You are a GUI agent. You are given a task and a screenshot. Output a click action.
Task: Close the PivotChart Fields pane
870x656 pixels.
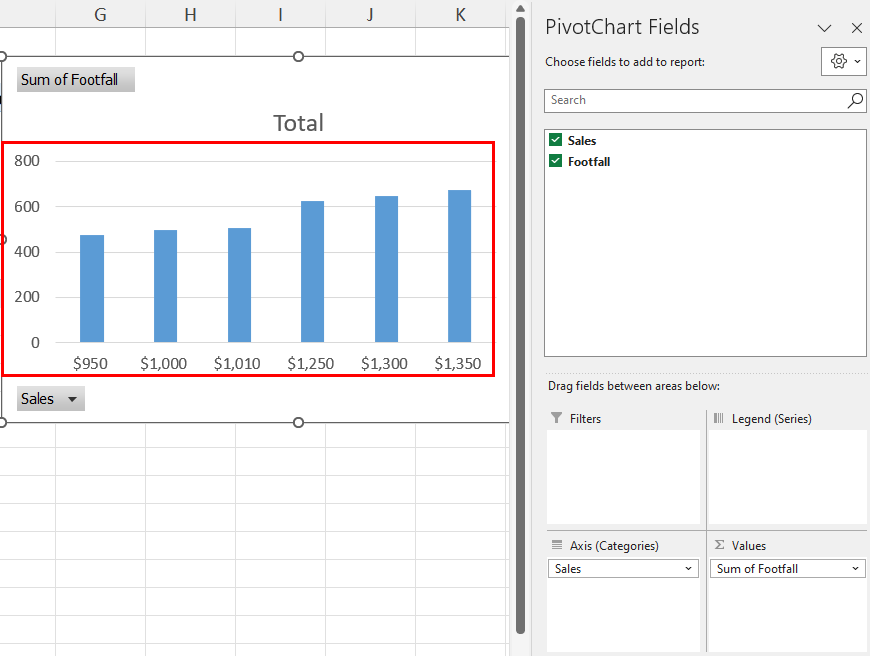tap(856, 28)
